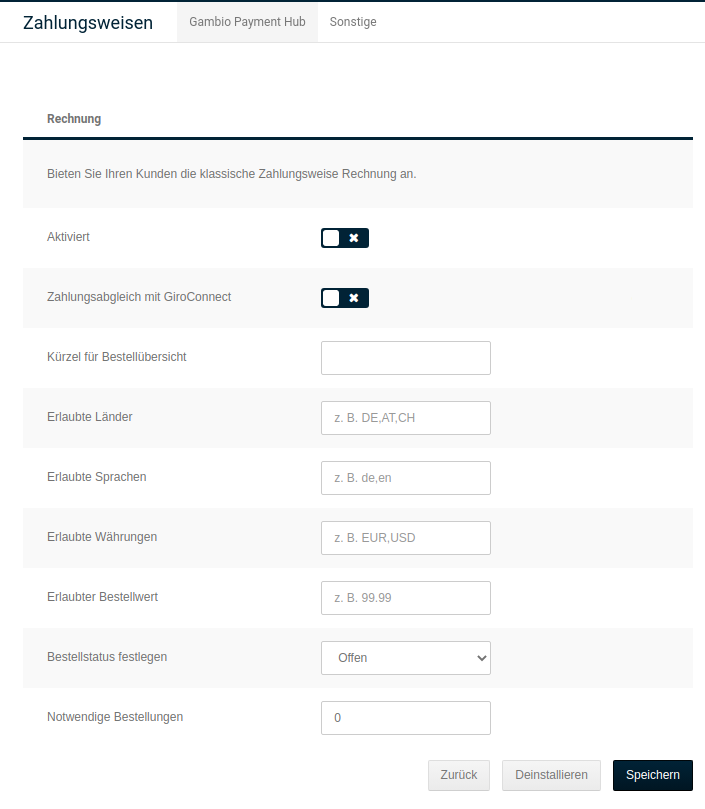The width and height of the screenshot is (705, 809).
Task: Click into the Erlaubte Sprachen field
Action: click(405, 478)
